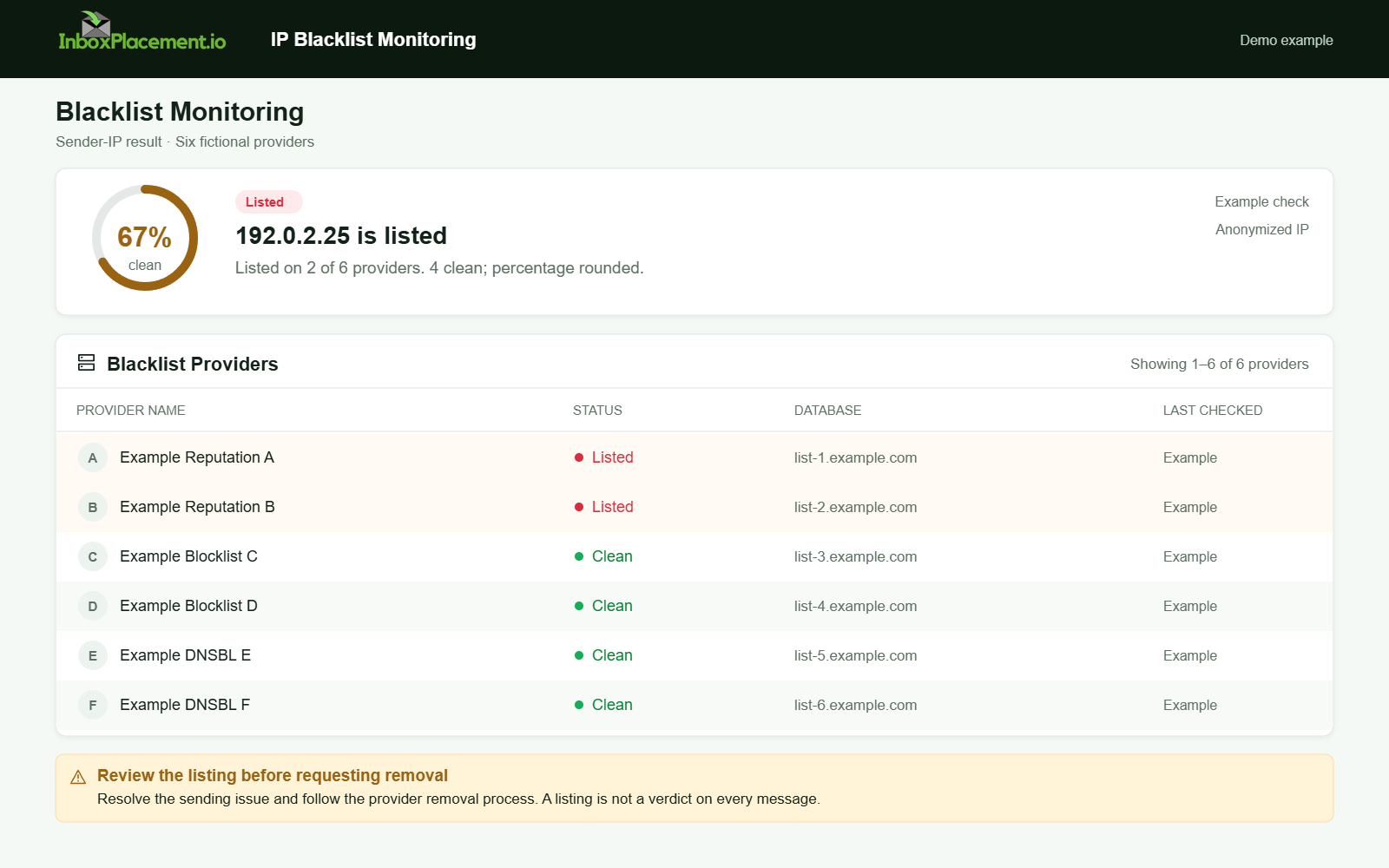The width and height of the screenshot is (1389, 868).
Task: Click the list-1.example.com database cell
Action: point(855,457)
